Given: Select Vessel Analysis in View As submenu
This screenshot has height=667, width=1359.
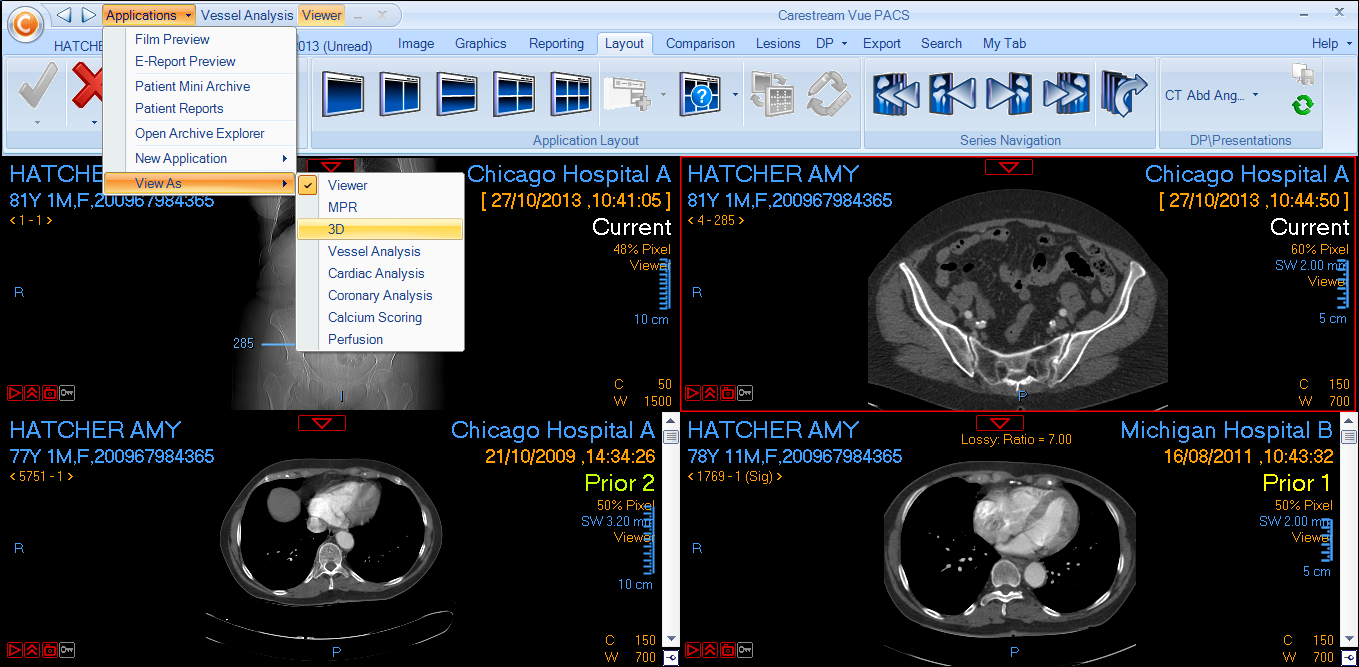Looking at the screenshot, I should (380, 251).
